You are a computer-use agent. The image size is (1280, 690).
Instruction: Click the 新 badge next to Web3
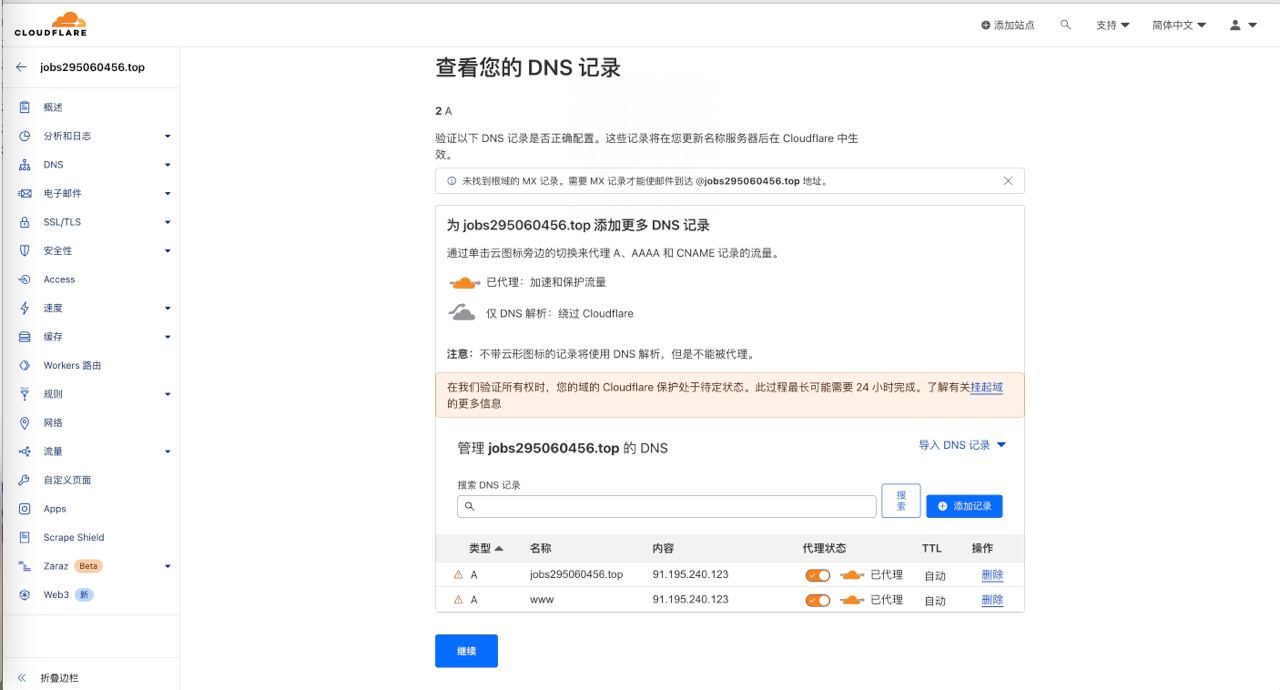pyautogui.click(x=84, y=595)
